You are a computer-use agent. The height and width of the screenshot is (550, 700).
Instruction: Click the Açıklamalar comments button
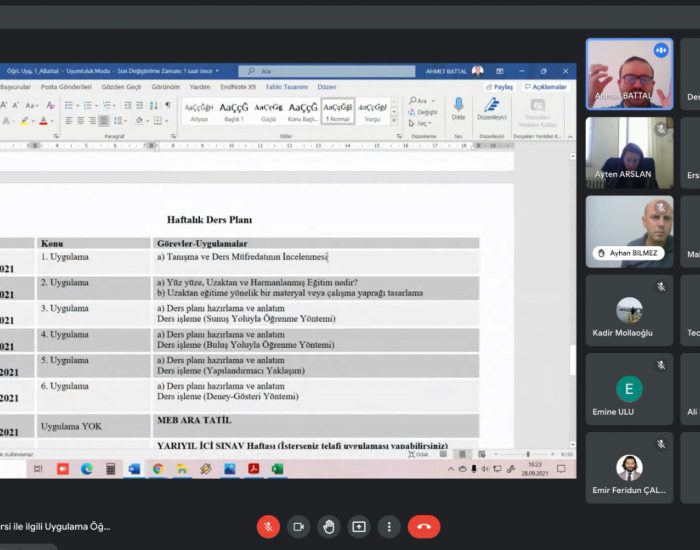click(546, 87)
